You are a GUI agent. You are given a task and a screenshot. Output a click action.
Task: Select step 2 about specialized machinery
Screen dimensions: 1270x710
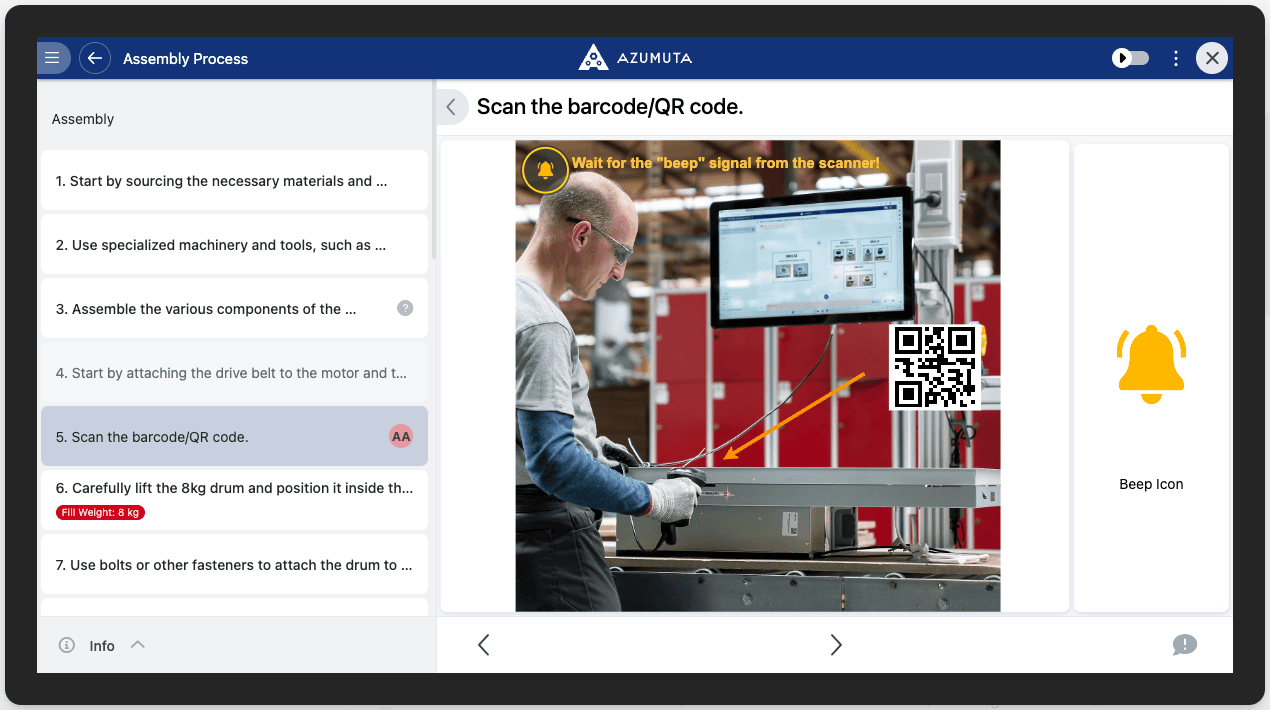coord(221,245)
